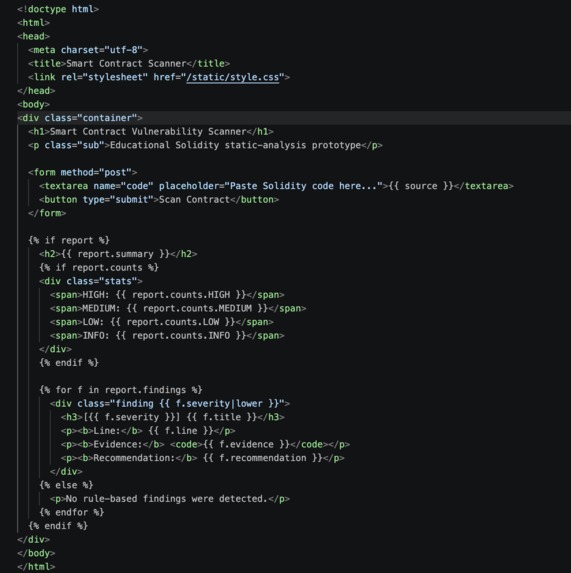Click the {% if report.counts %} statement

click(x=99, y=267)
